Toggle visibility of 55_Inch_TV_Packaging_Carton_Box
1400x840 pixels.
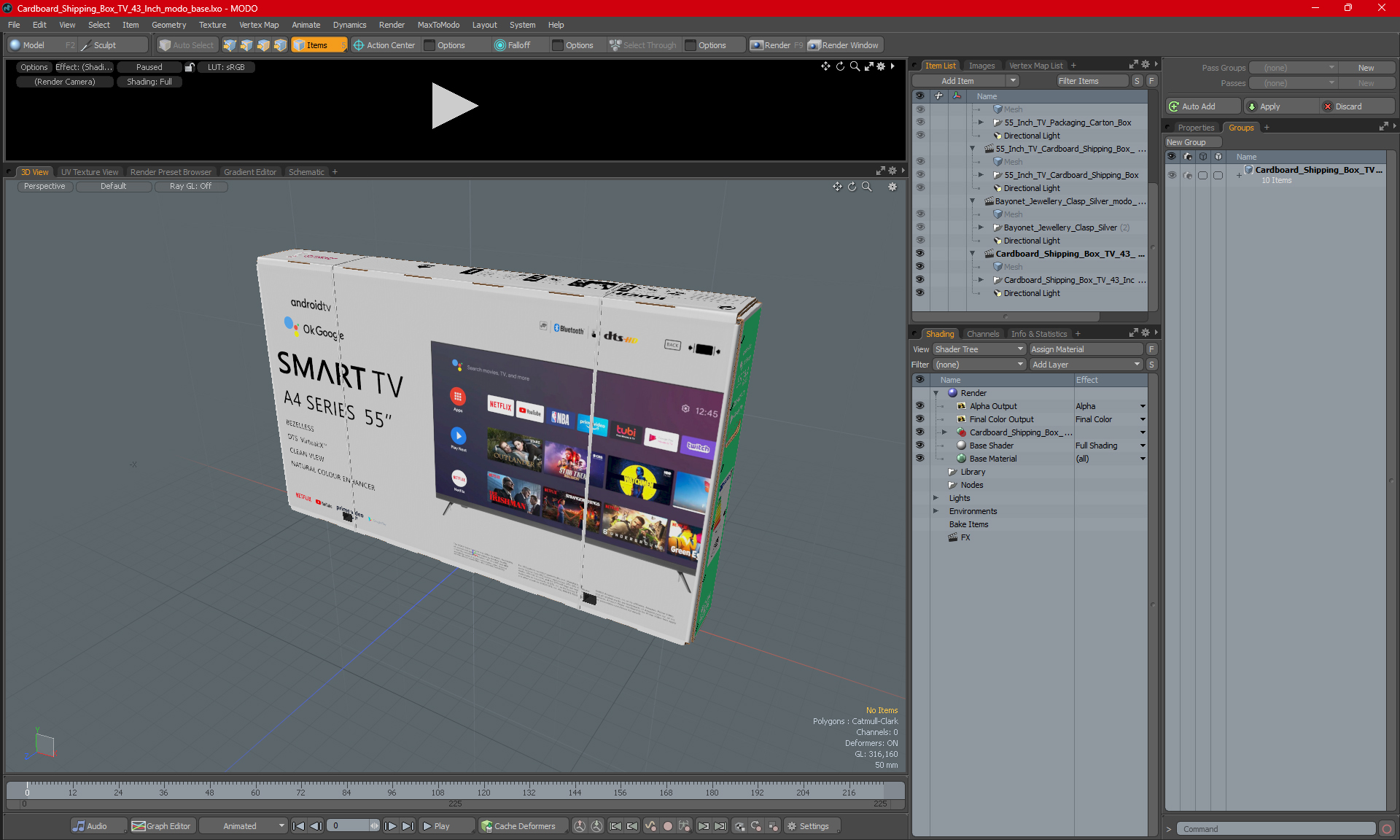(919, 122)
